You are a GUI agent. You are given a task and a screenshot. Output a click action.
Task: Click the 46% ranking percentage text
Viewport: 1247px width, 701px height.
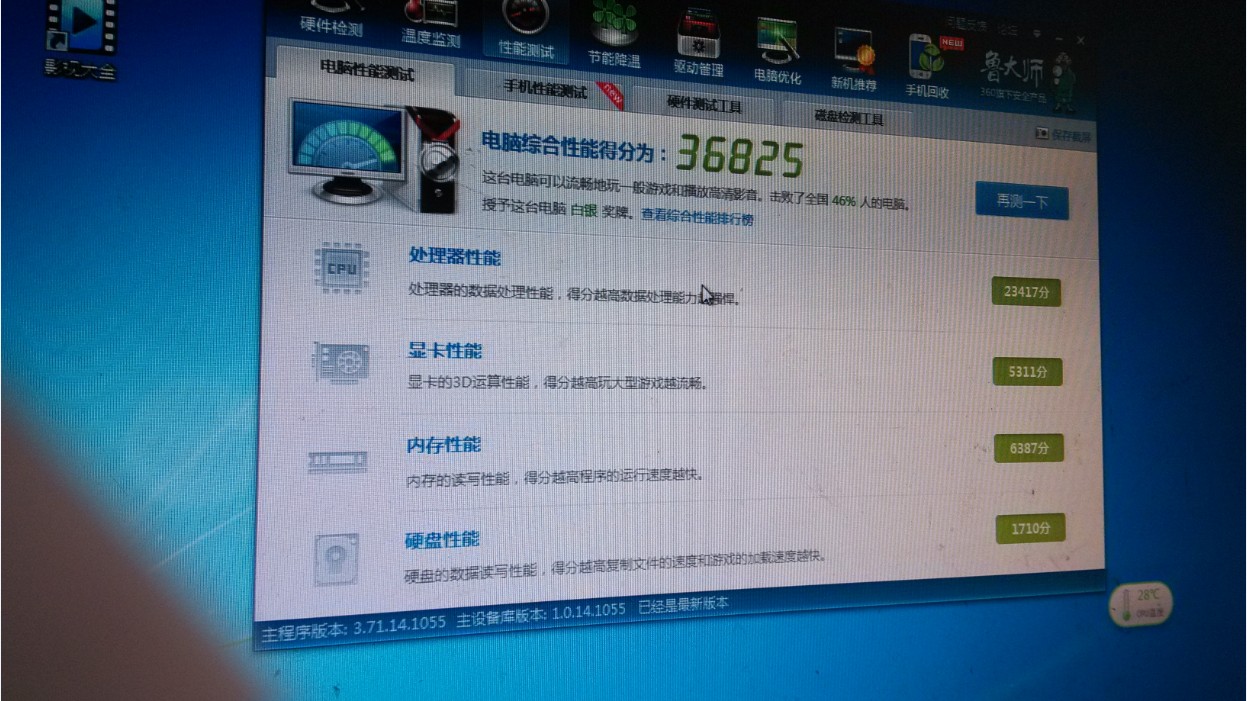pos(844,200)
